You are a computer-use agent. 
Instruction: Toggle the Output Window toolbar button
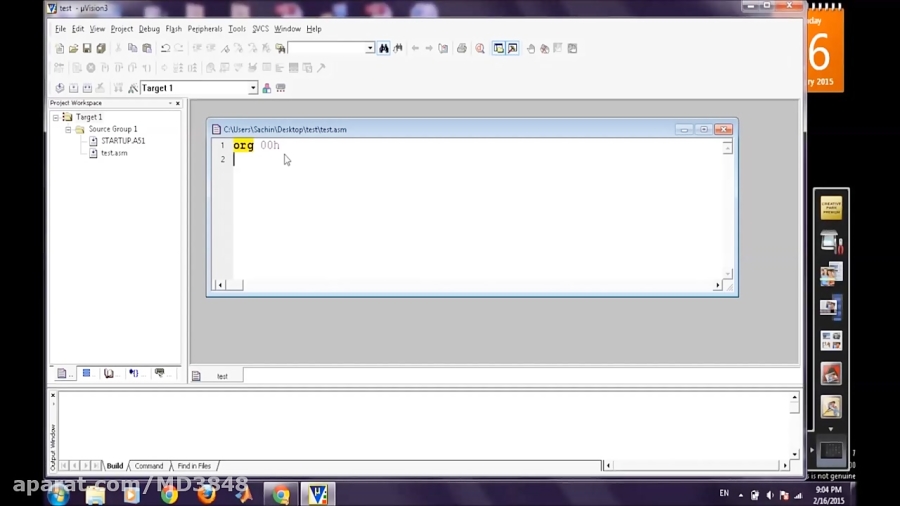coord(513,49)
